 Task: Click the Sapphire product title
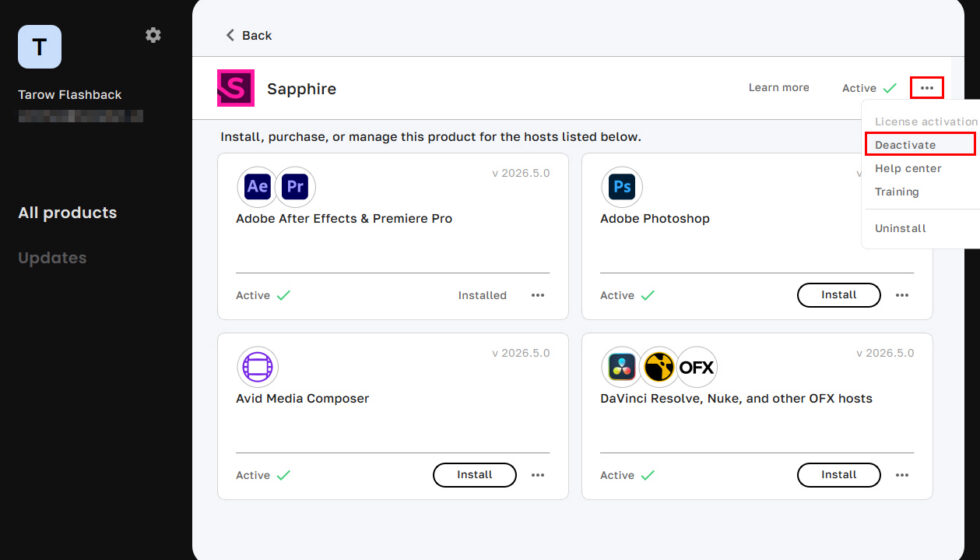[x=302, y=89]
